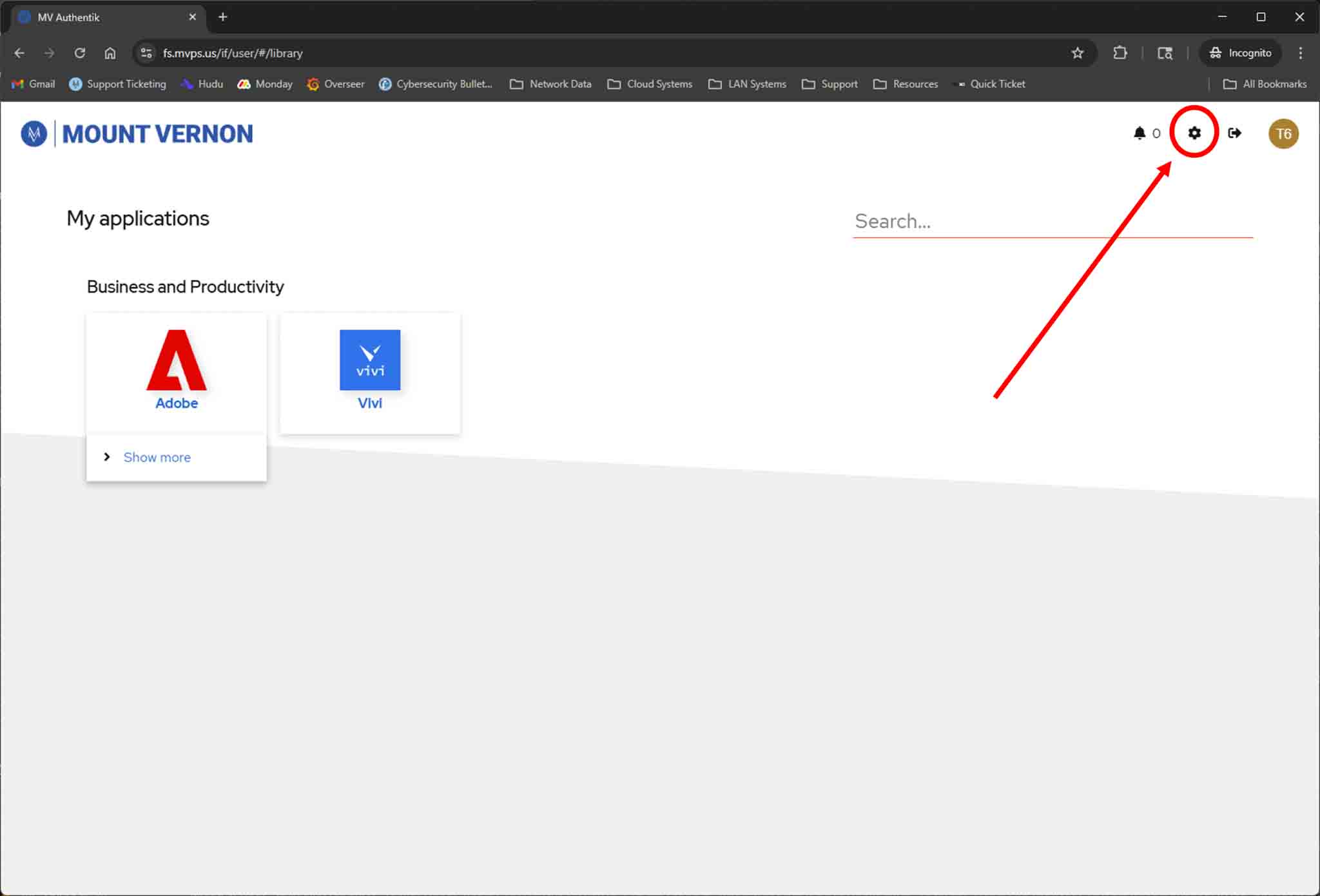Screen dimensions: 1320x896
Task: Open the browser extensions puzzle icon
Action: click(x=1120, y=53)
